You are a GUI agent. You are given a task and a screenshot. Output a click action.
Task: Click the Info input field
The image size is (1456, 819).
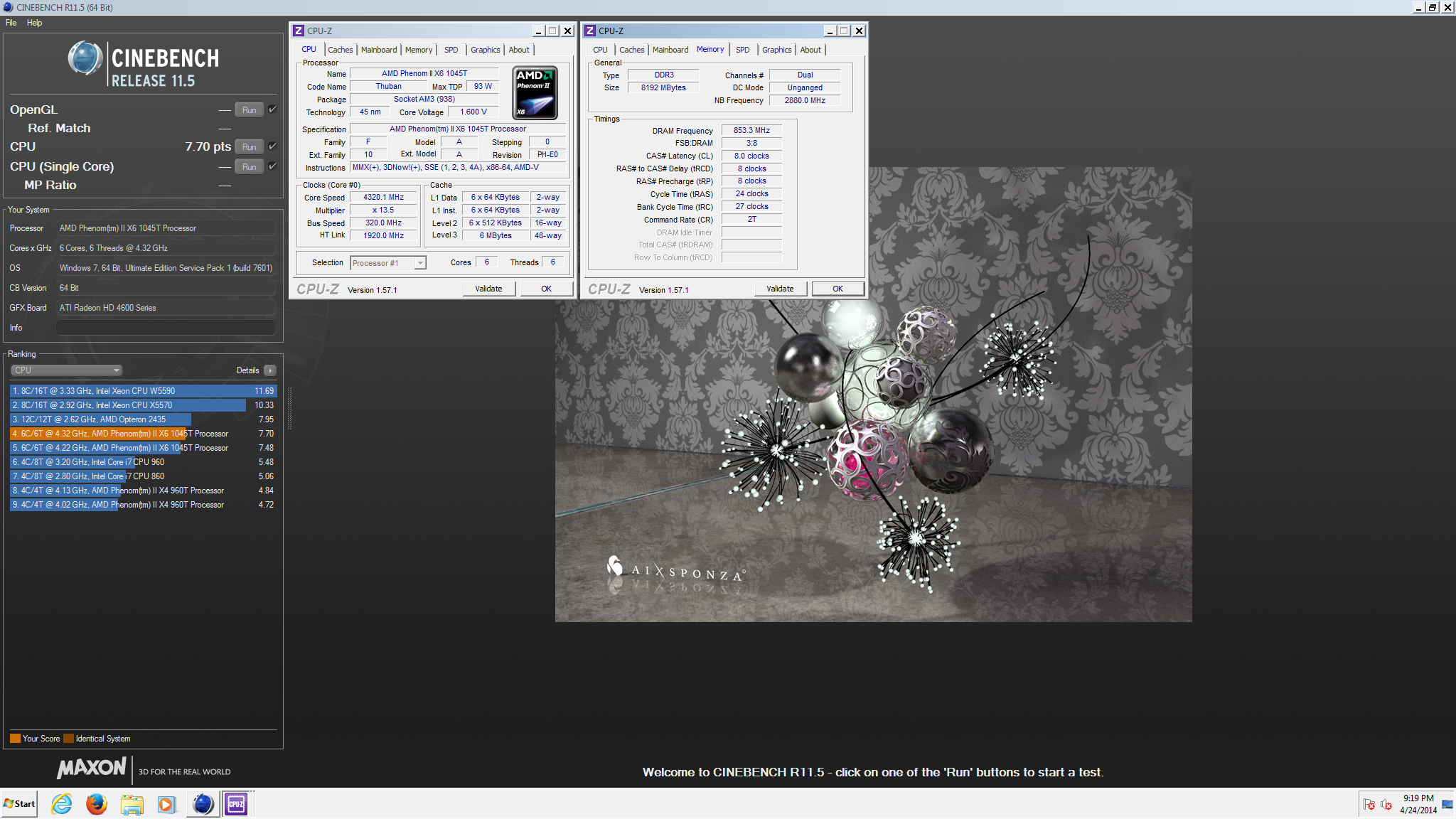(x=166, y=328)
